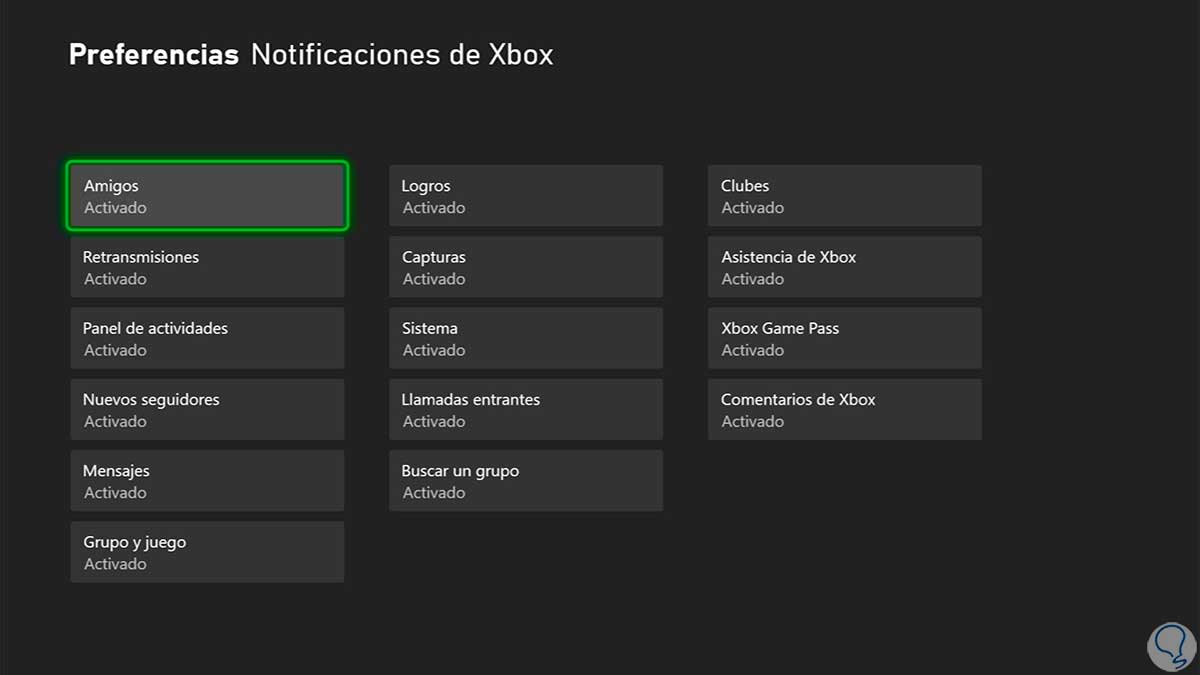Viewport: 1200px width, 675px height.
Task: Select the Nuevos seguidores tile
Action: 207,410
